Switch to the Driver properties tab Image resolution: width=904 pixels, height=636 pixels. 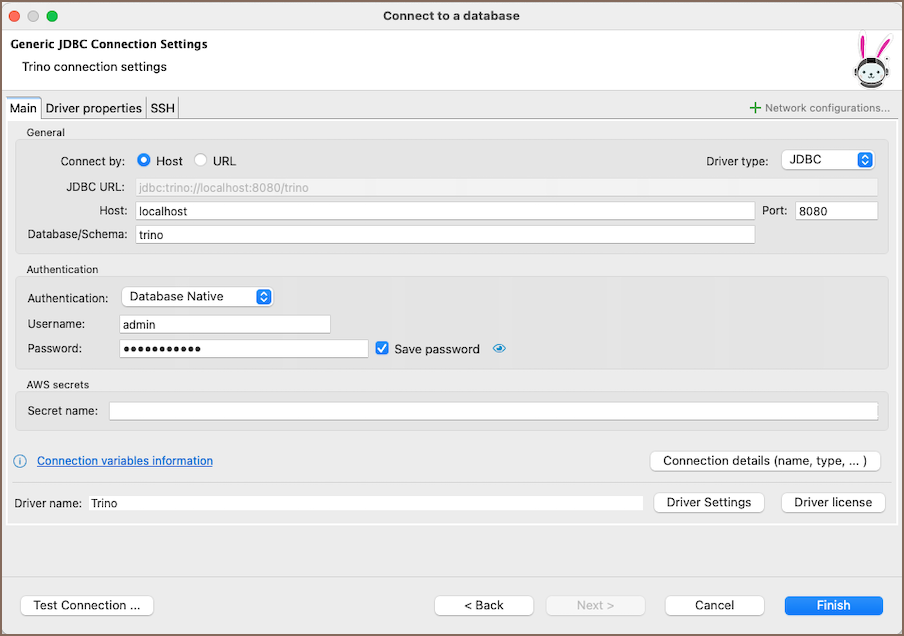tap(94, 108)
